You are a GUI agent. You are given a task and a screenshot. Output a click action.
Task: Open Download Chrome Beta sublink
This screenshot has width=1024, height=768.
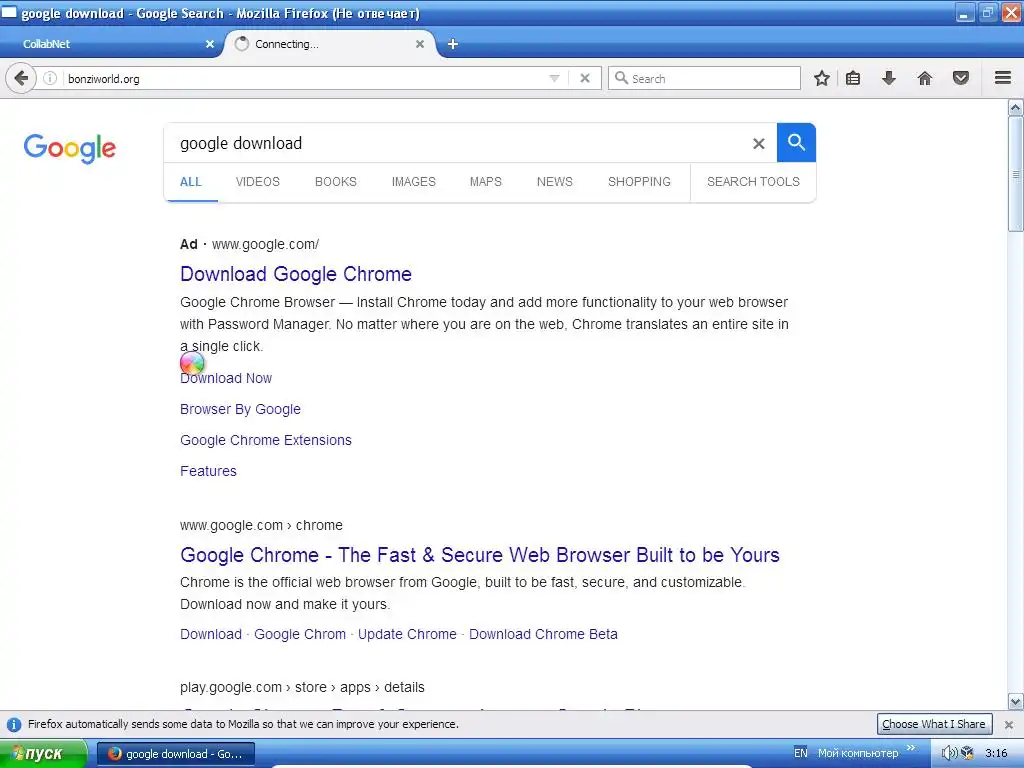[543, 634]
